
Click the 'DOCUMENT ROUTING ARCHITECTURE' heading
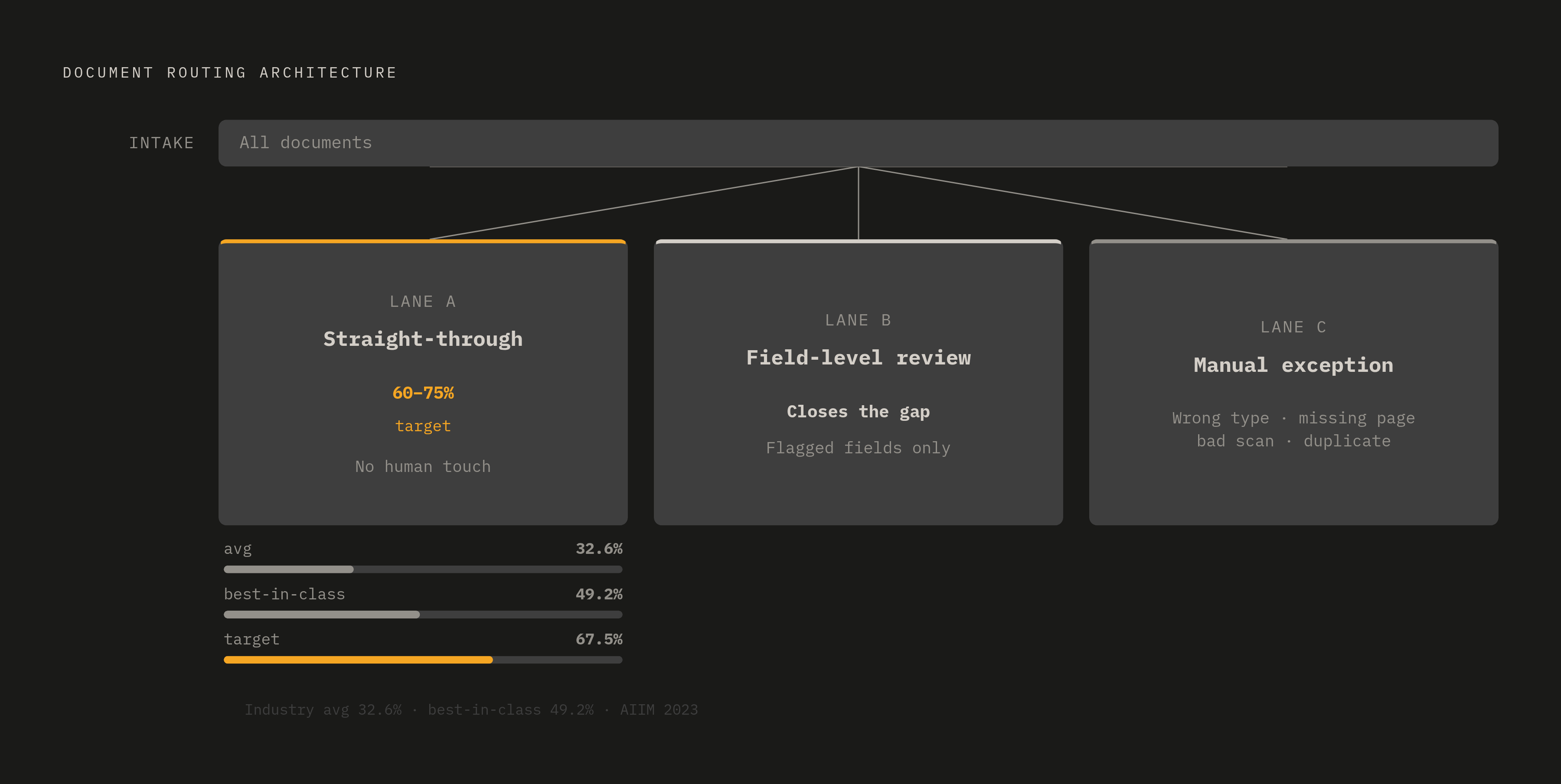pos(230,73)
